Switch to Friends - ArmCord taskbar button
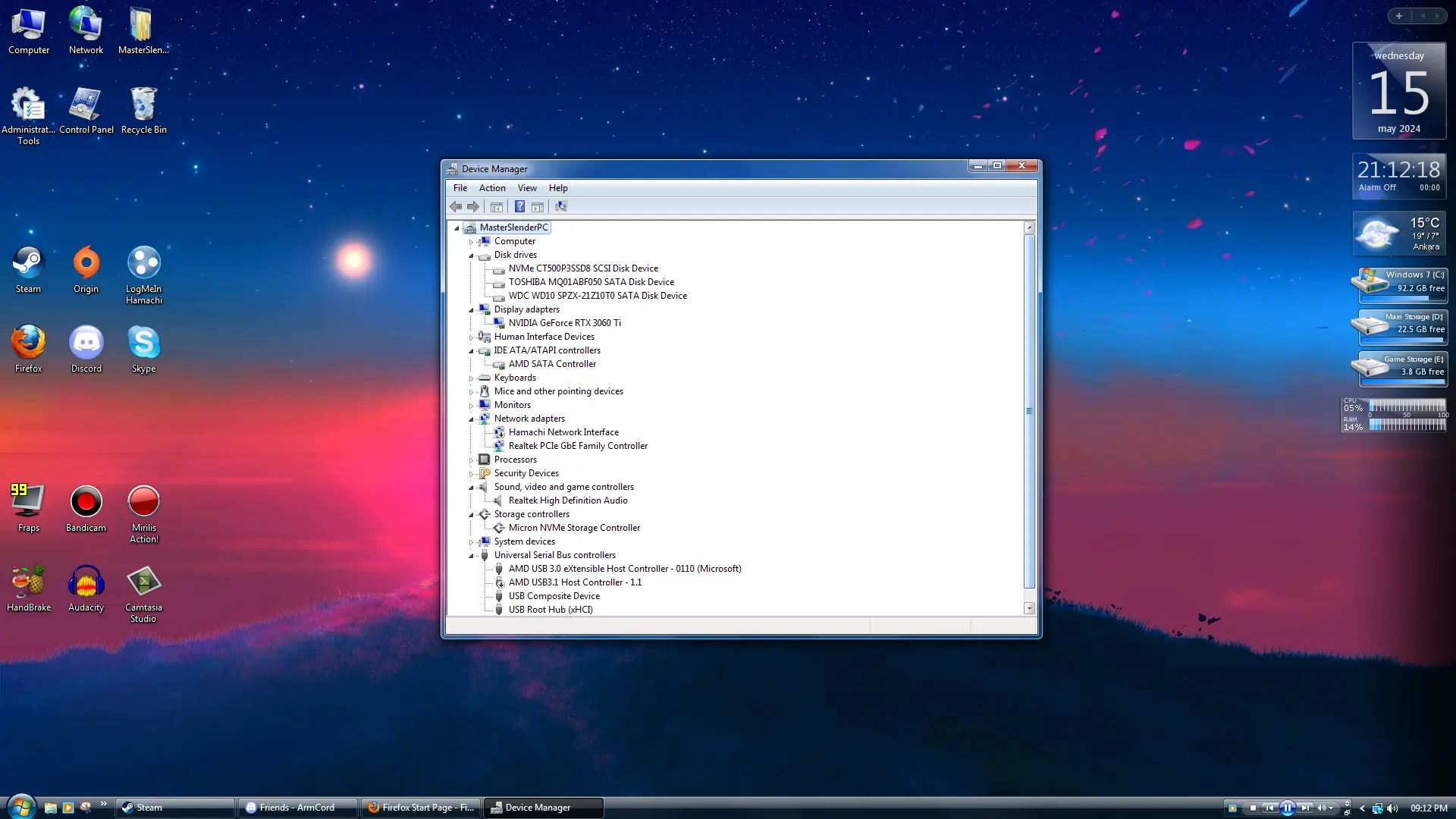This screenshot has width=1456, height=819. [297, 808]
